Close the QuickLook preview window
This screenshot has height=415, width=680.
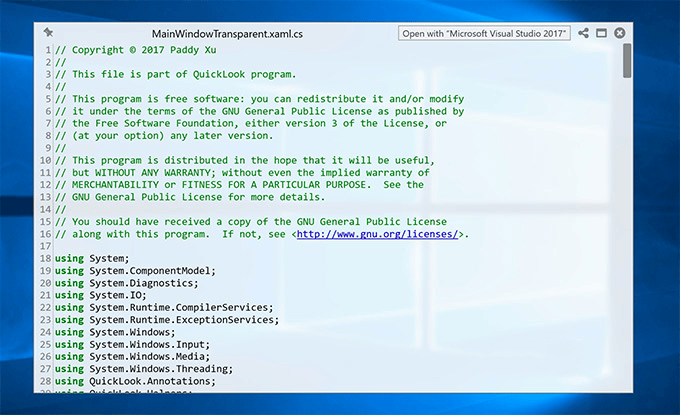(620, 34)
